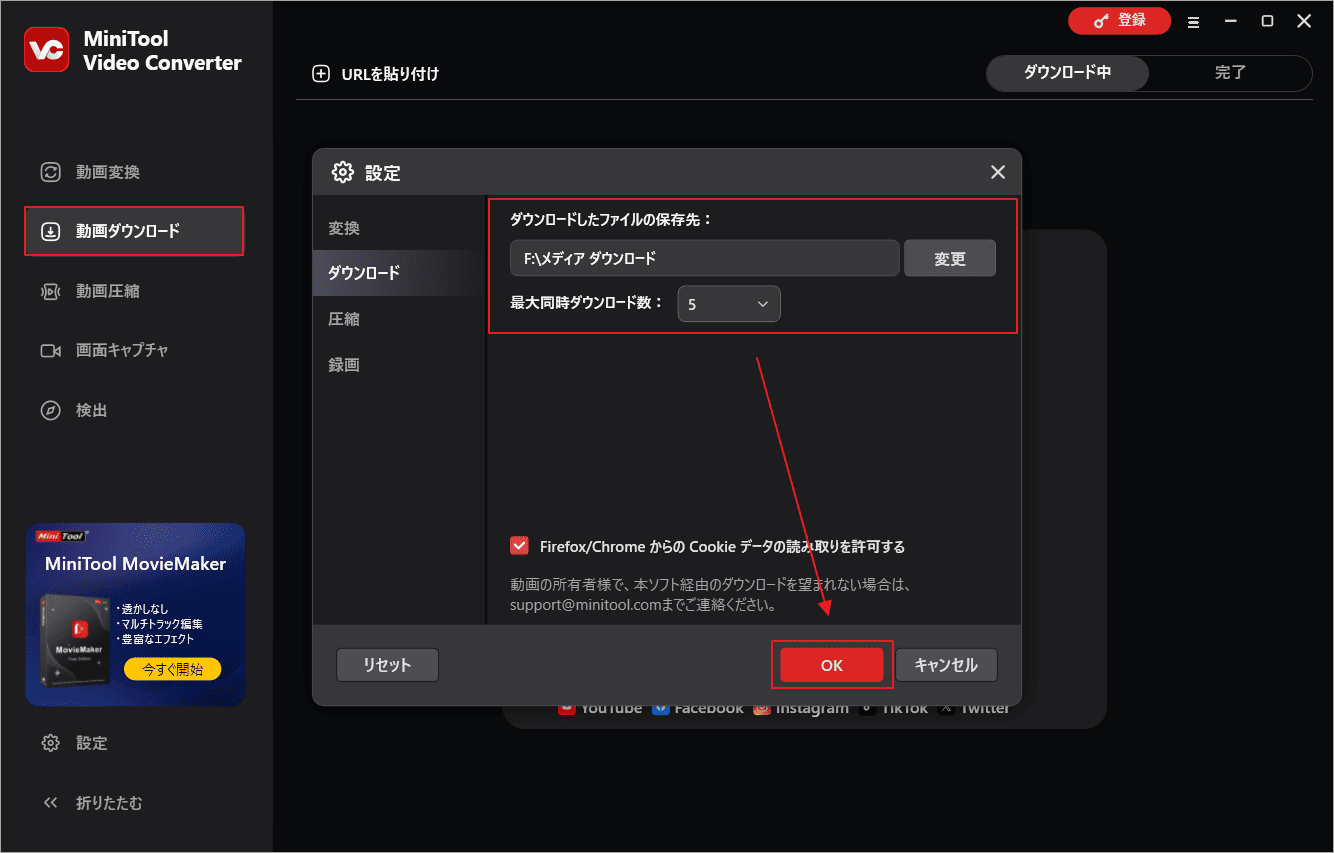Image resolution: width=1334 pixels, height=853 pixels.
Task: Click the sidebar 設定 gear icon
Action: (x=50, y=743)
